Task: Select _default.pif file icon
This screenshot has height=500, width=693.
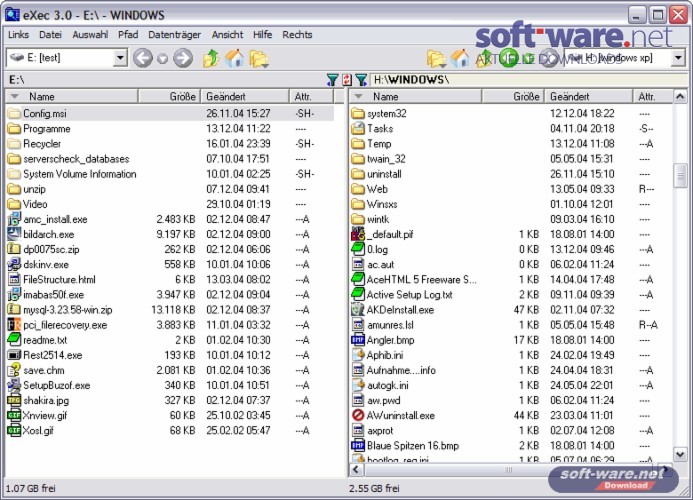Action: 358,234
